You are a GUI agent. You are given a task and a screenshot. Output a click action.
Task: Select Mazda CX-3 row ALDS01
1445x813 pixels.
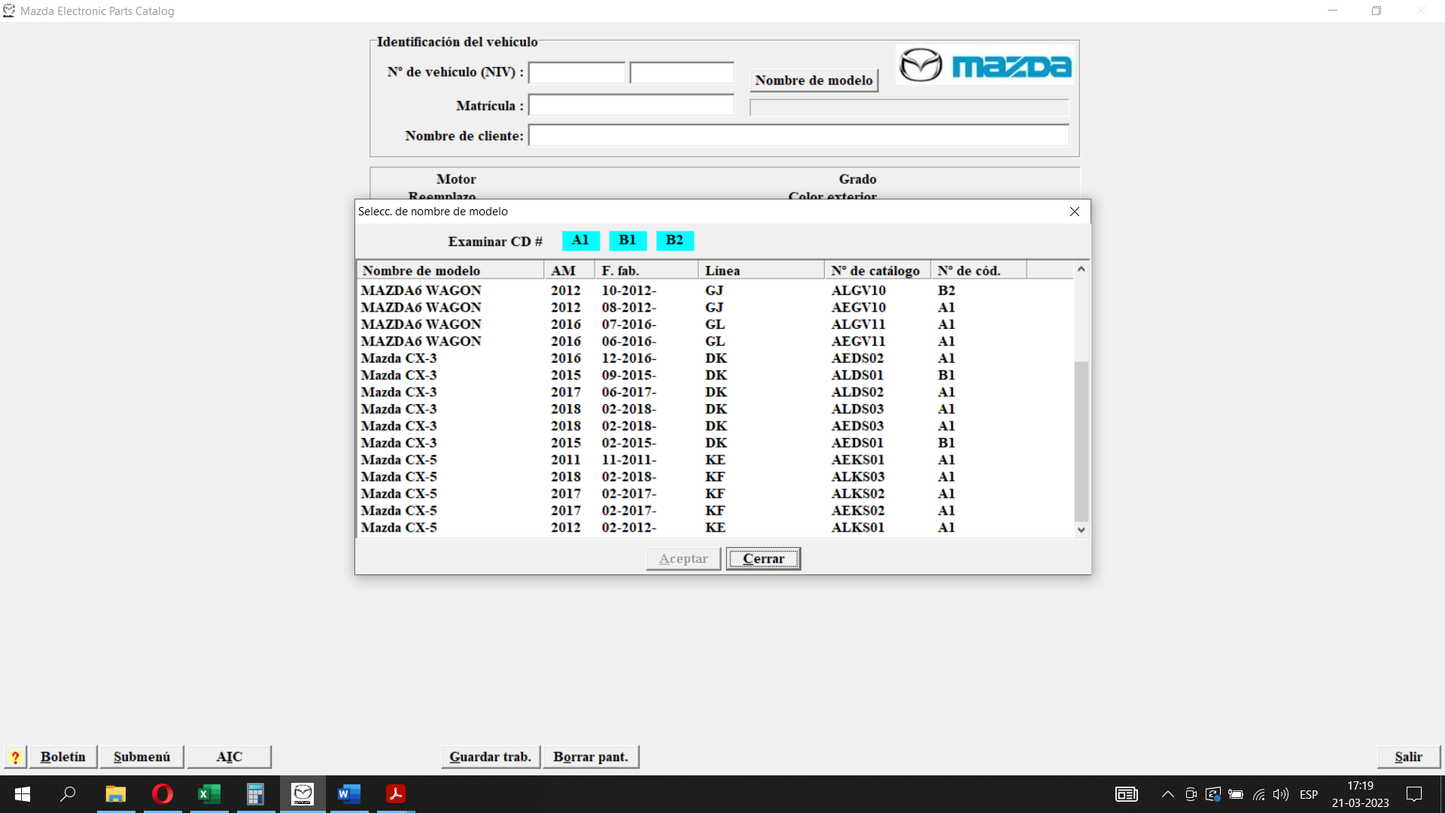click(715, 376)
